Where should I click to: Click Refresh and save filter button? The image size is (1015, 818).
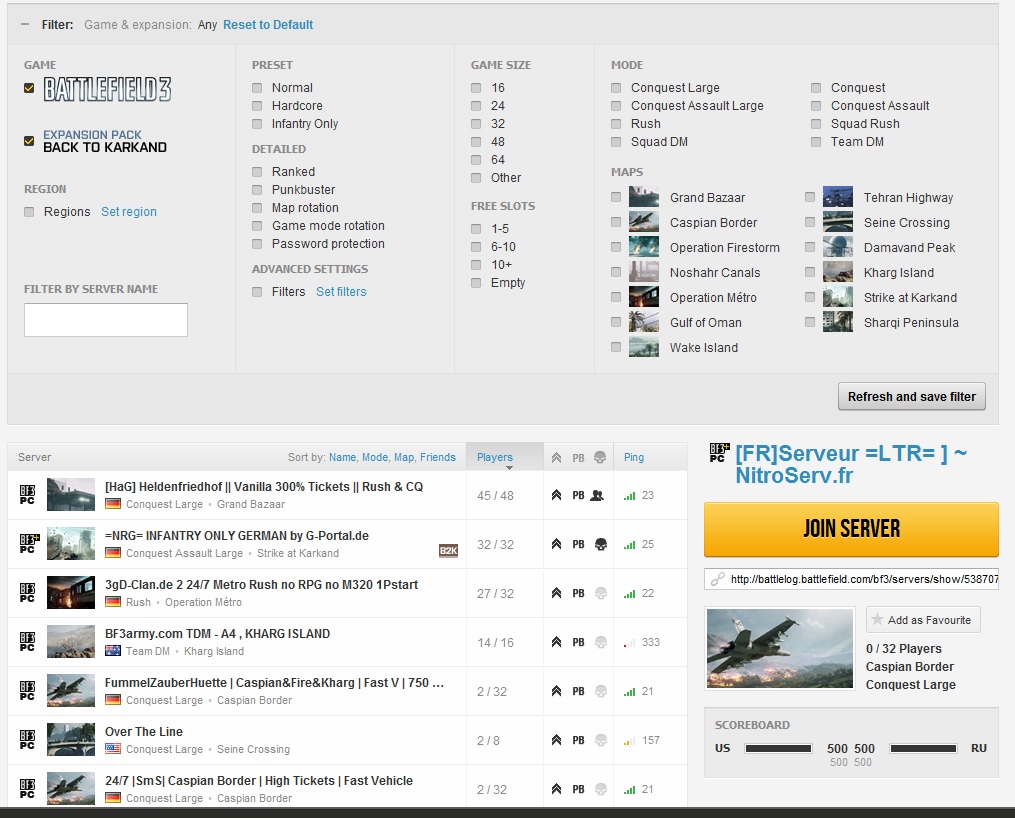click(911, 397)
